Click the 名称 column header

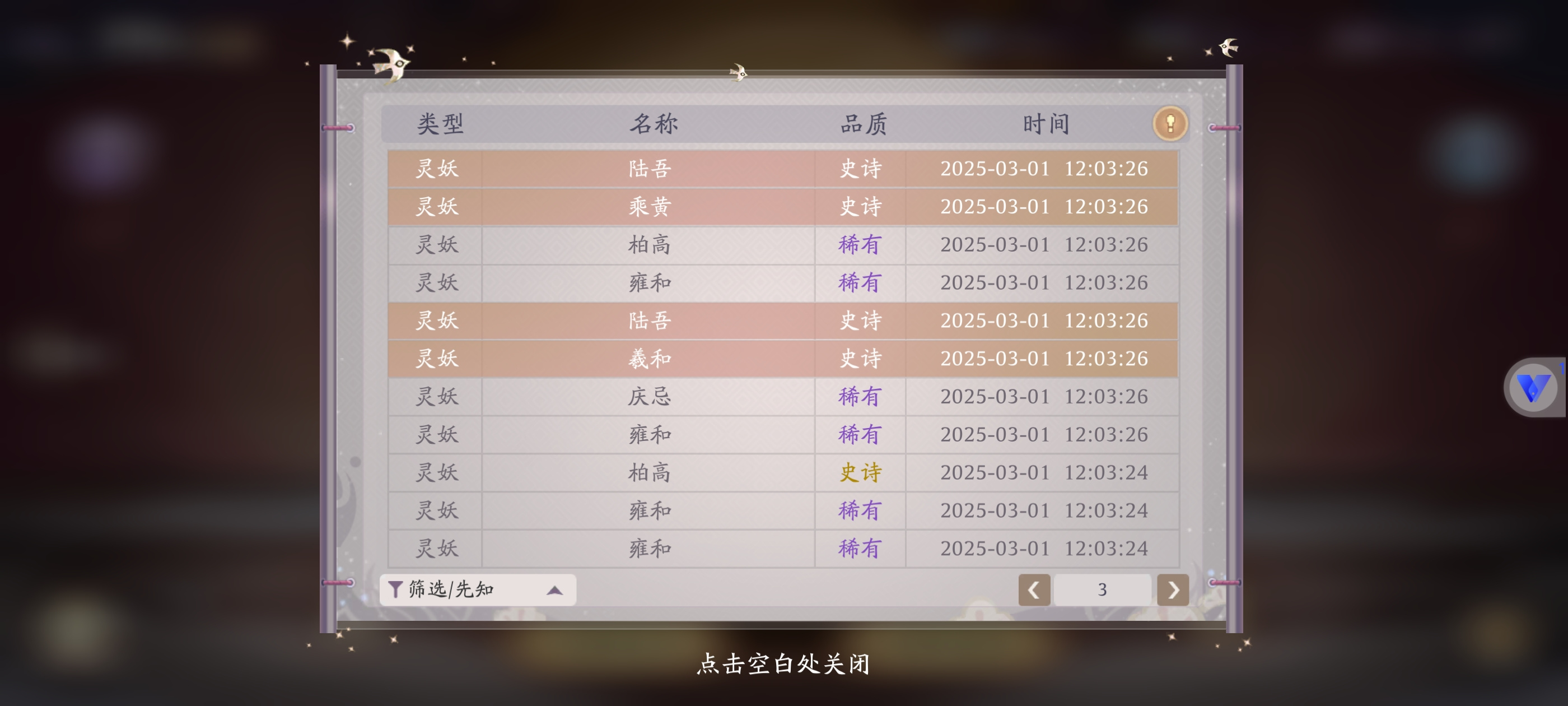[653, 124]
